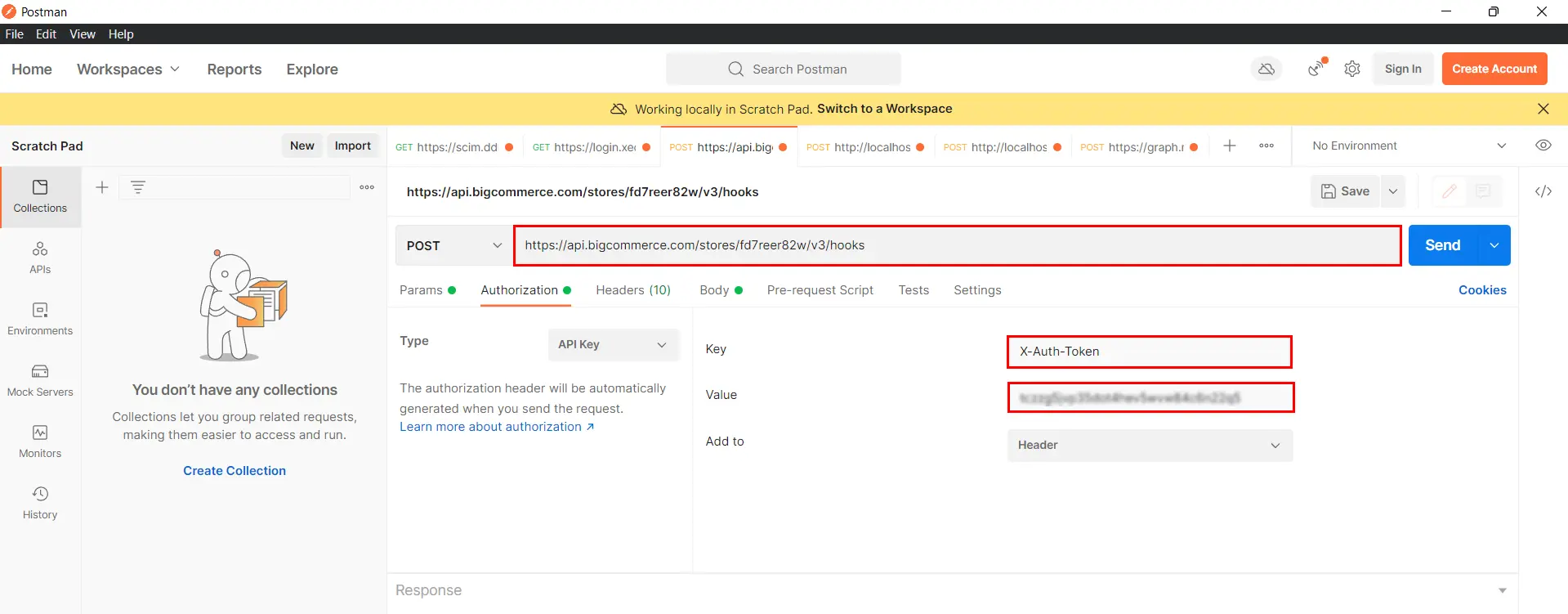Open the Mock Servers sidebar panel
This screenshot has width=1568, height=614.
point(40,380)
